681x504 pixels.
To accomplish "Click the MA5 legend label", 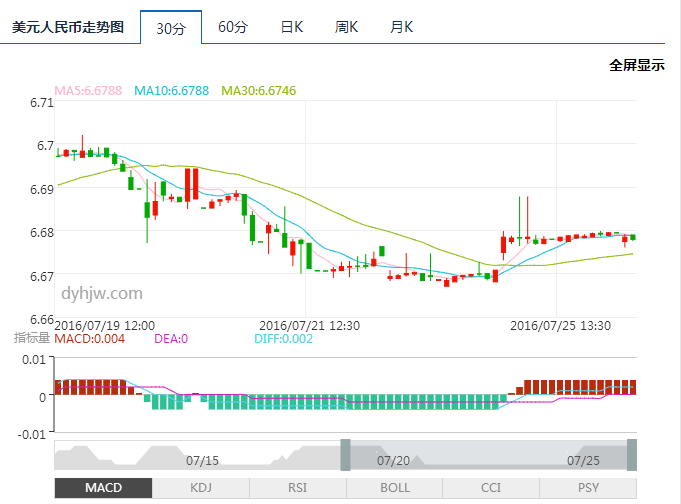I will pyautogui.click(x=88, y=91).
